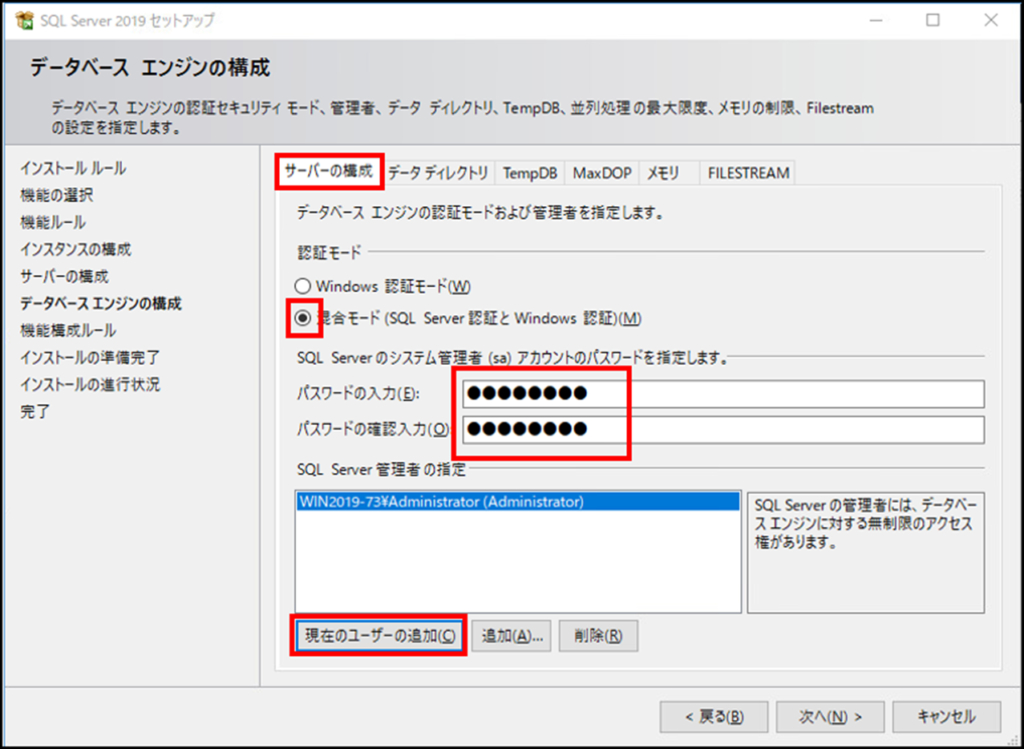Click 機能構成ルール step in sidebar
Viewport: 1024px width, 749px height.
click(x=68, y=330)
